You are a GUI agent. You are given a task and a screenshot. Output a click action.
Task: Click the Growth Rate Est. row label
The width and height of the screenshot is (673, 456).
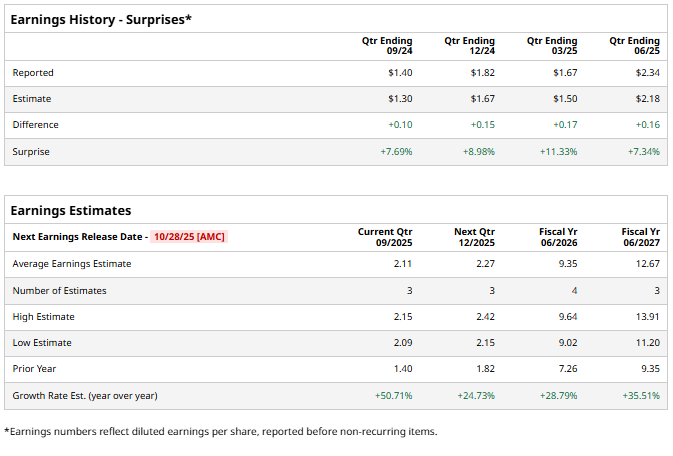pos(85,396)
